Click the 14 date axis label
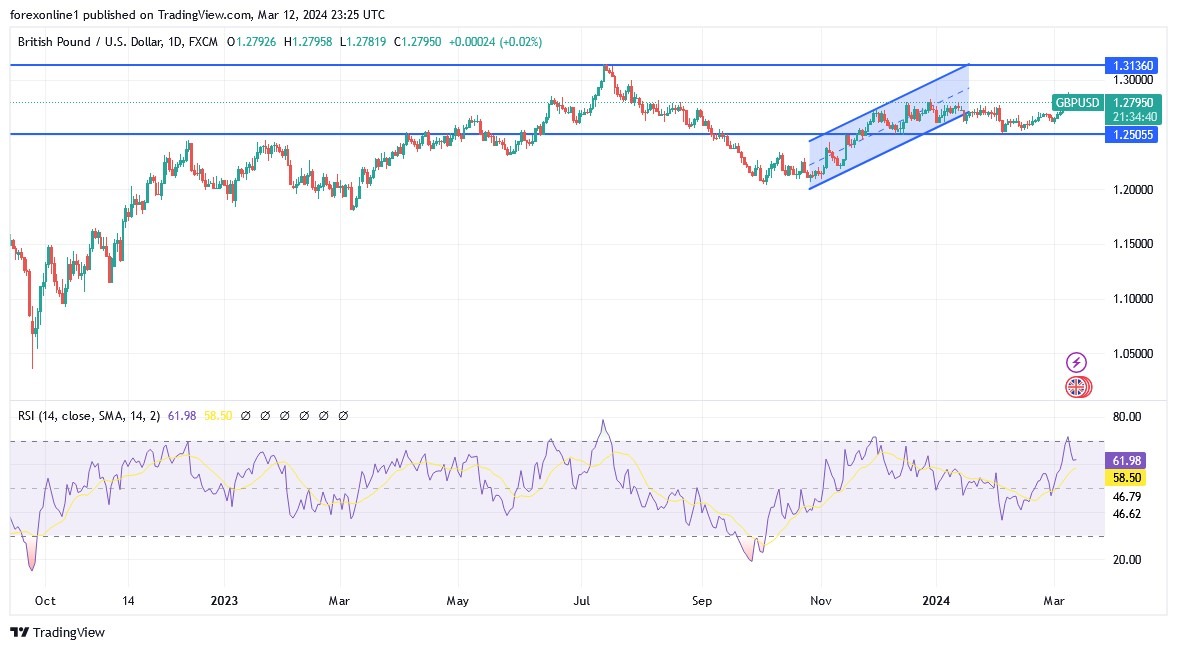This screenshot has height=650, width=1177. pos(128,600)
